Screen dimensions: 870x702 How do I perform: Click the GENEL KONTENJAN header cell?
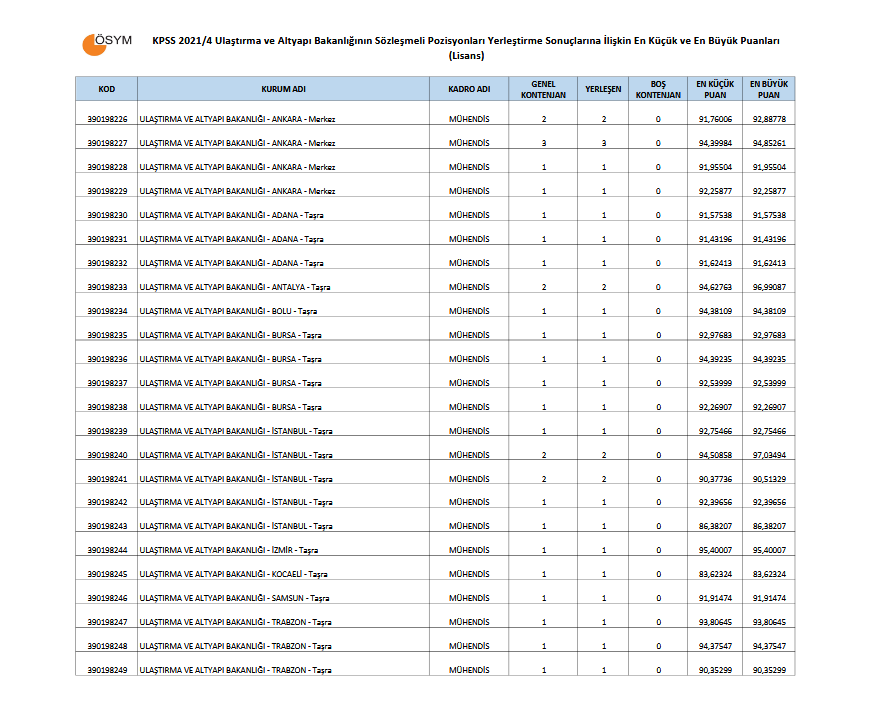(x=543, y=89)
